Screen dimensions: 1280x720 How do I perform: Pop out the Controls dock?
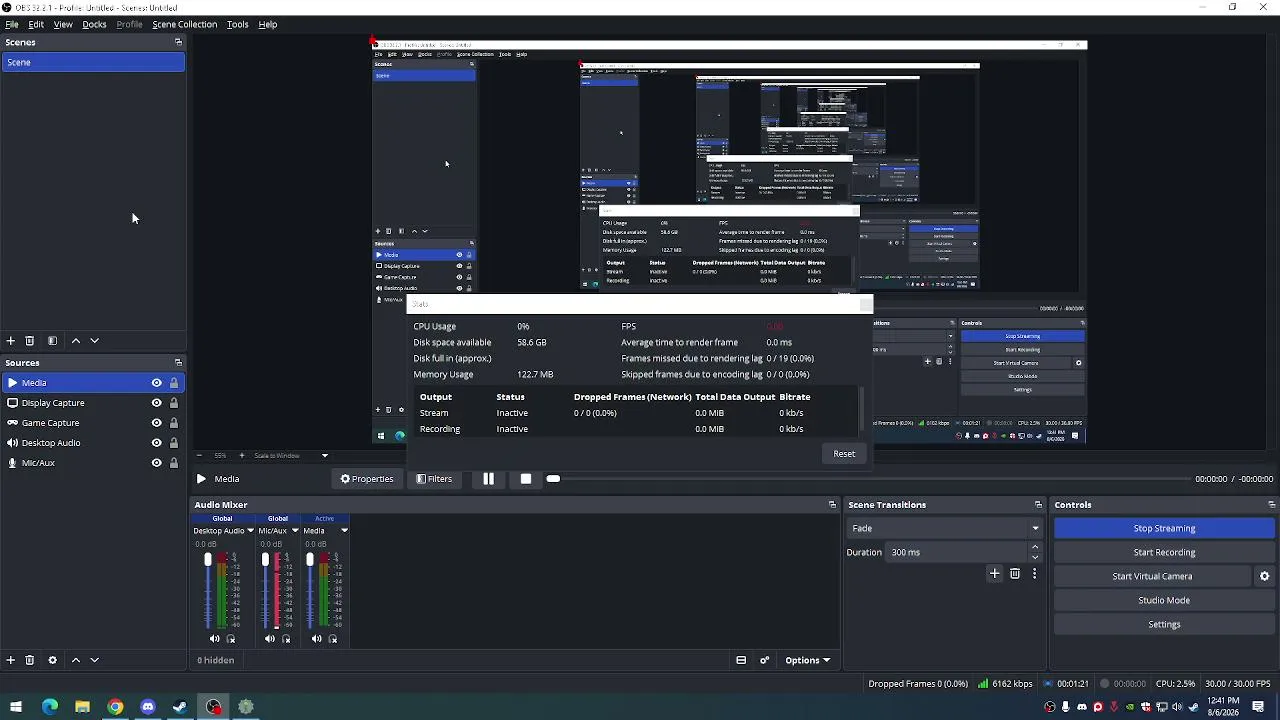click(1272, 505)
